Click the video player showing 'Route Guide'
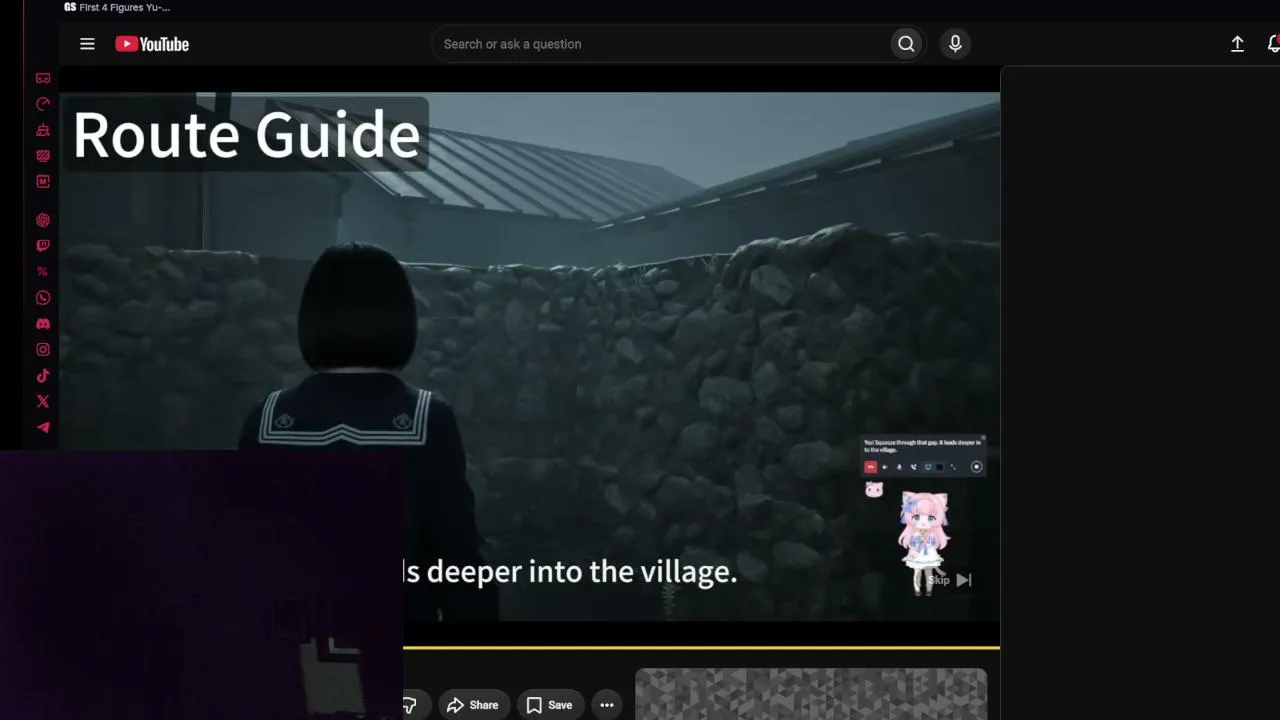Screen dimensions: 1280x720 point(530,357)
